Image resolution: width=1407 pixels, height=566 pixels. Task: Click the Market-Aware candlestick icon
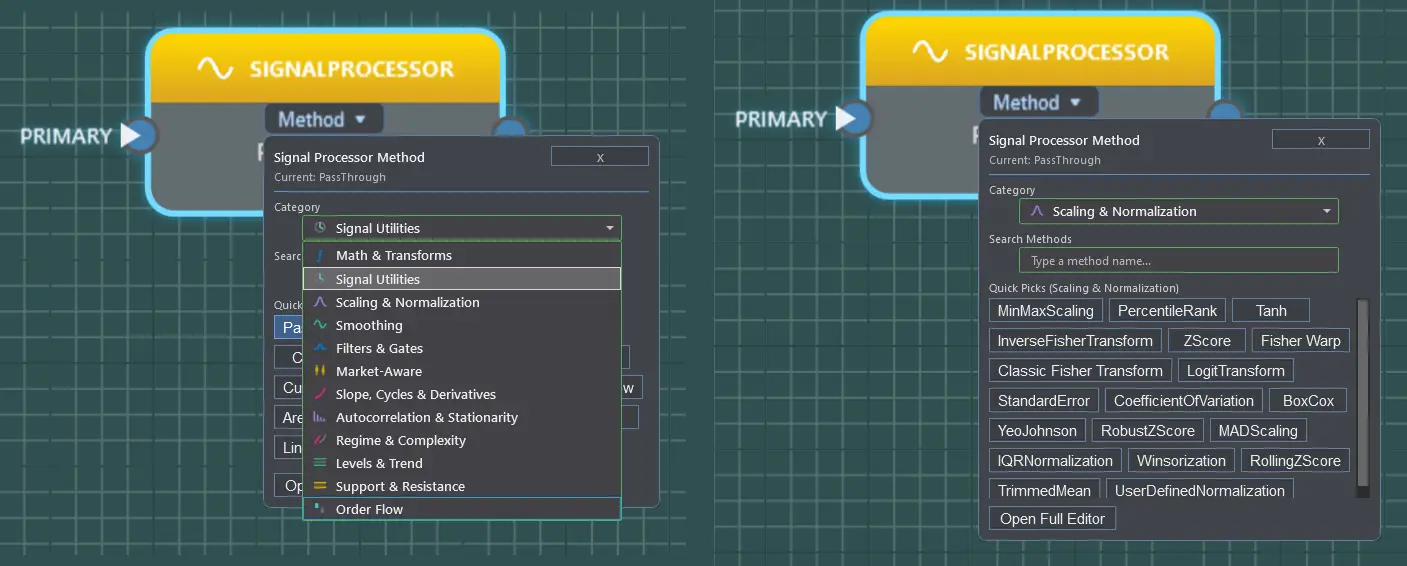click(x=320, y=371)
